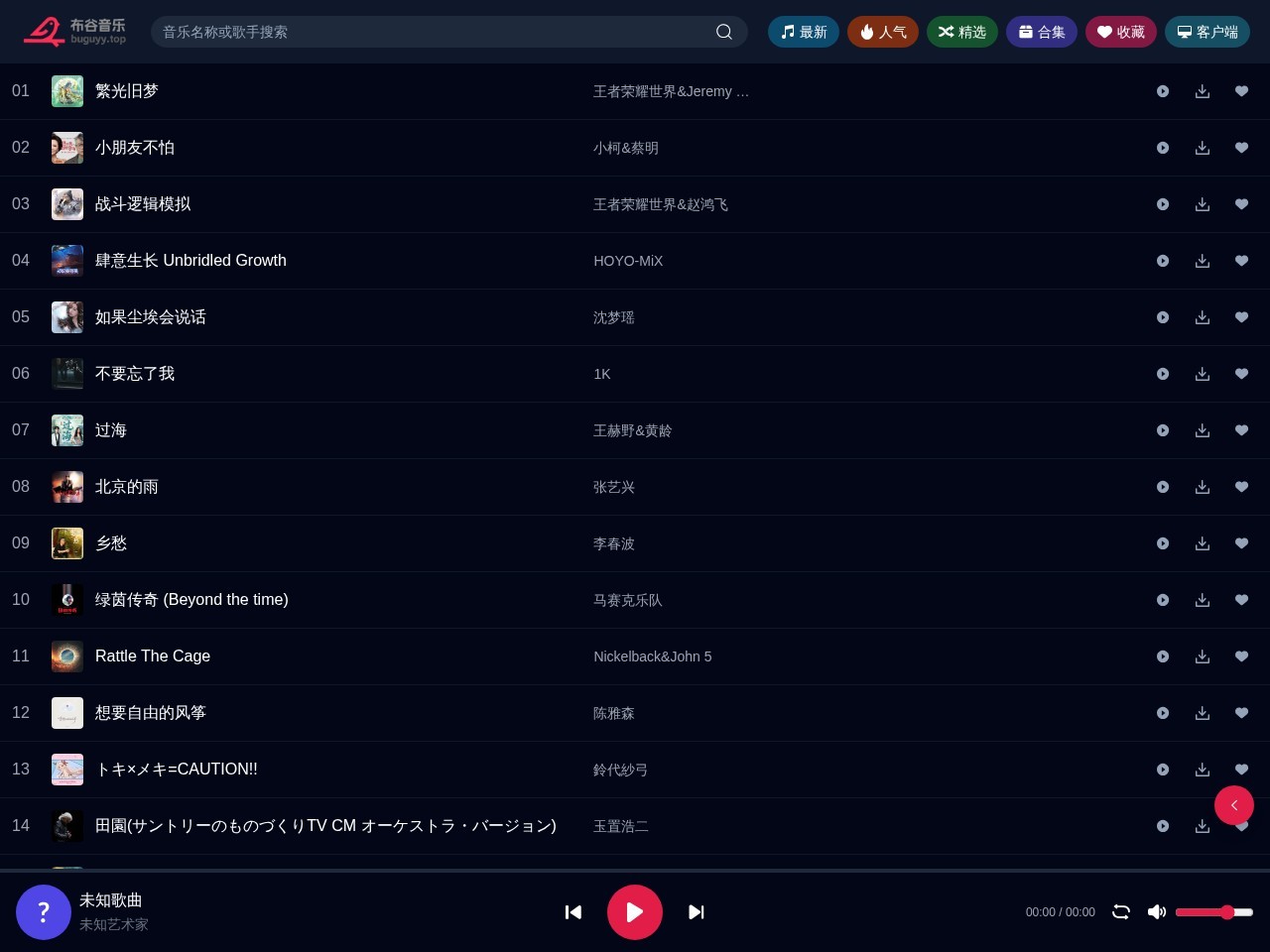Skip to next track
The height and width of the screenshot is (952, 1270).
[x=697, y=912]
